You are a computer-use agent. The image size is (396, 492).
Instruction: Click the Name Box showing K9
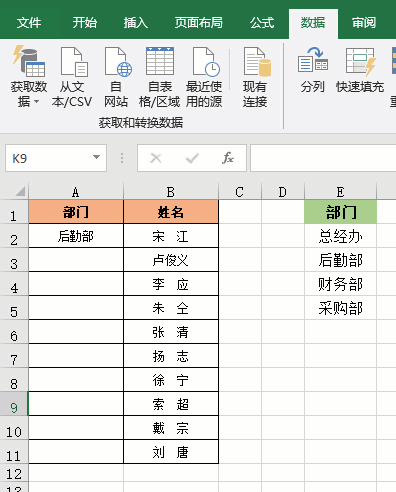(x=56, y=158)
